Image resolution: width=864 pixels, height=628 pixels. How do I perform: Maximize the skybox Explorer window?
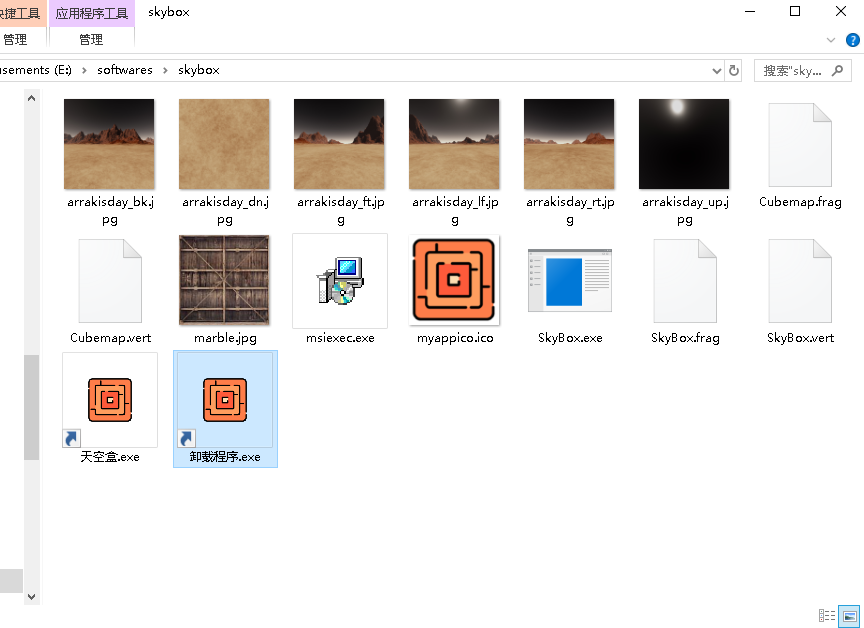795,12
